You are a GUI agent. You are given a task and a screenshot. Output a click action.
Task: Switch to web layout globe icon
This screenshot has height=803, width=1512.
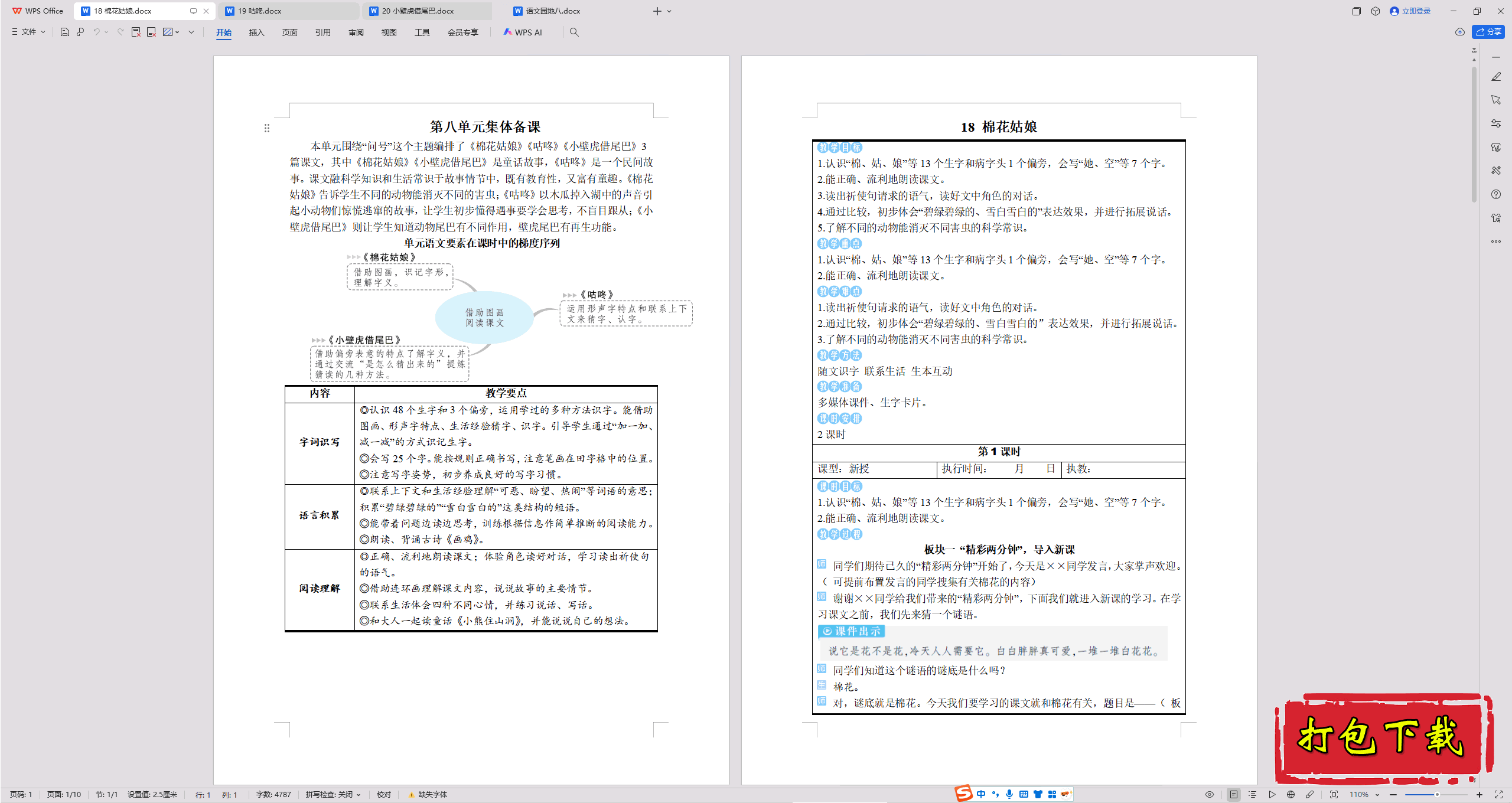[x=1291, y=795]
